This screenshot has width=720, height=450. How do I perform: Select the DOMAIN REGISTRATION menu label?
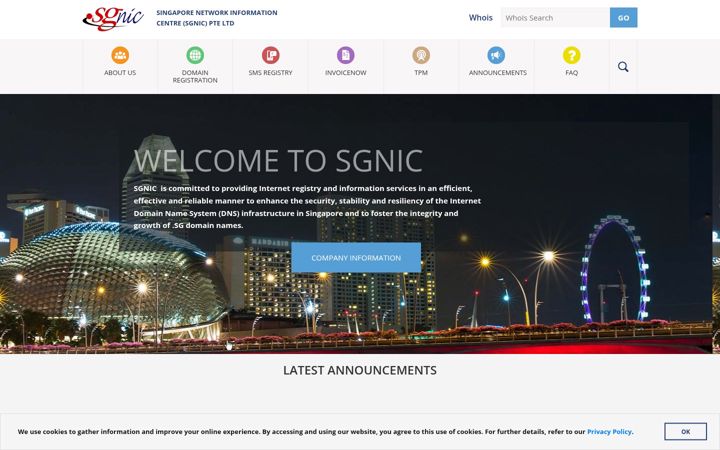[x=195, y=76]
